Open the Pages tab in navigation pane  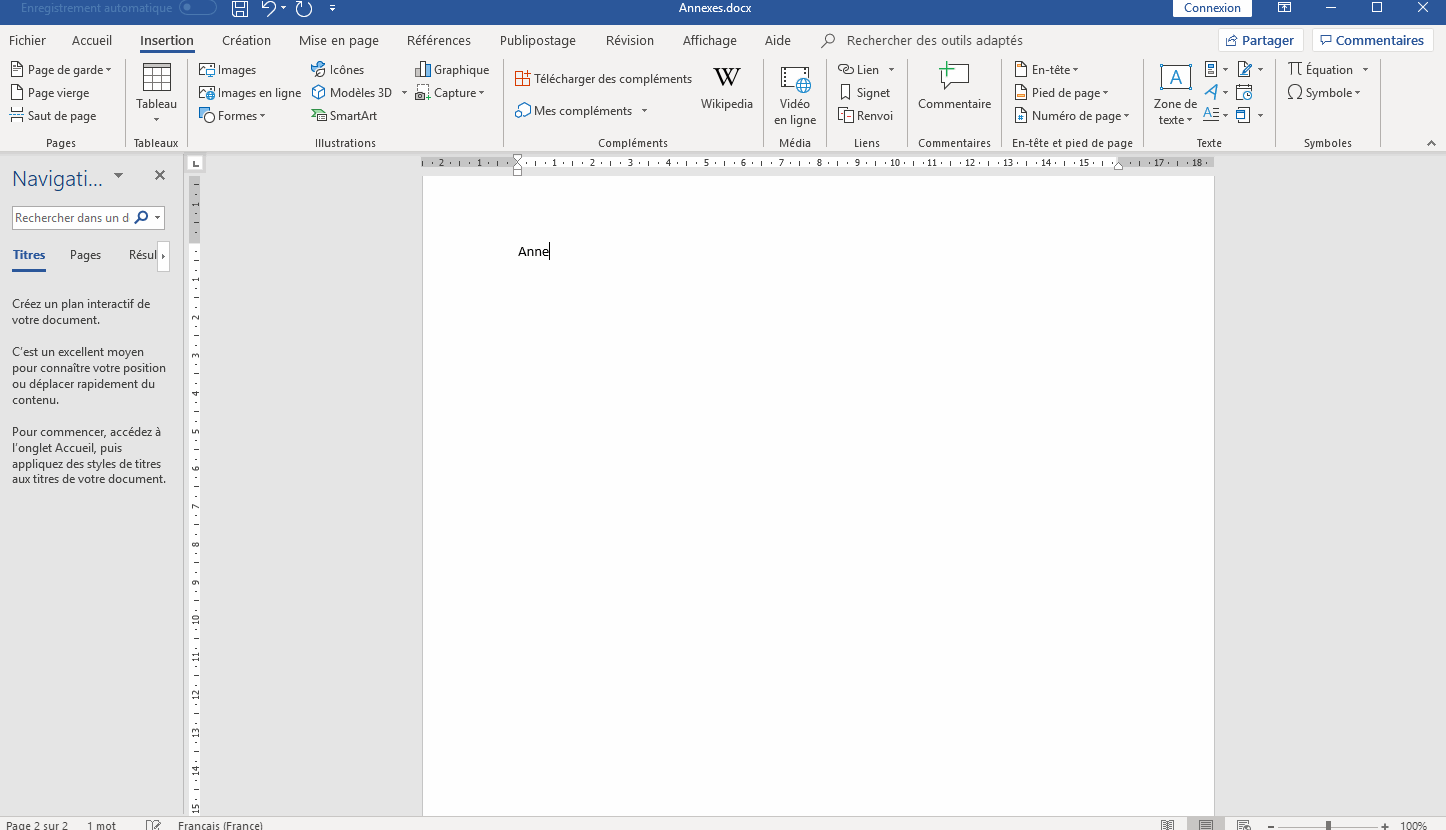pos(85,255)
